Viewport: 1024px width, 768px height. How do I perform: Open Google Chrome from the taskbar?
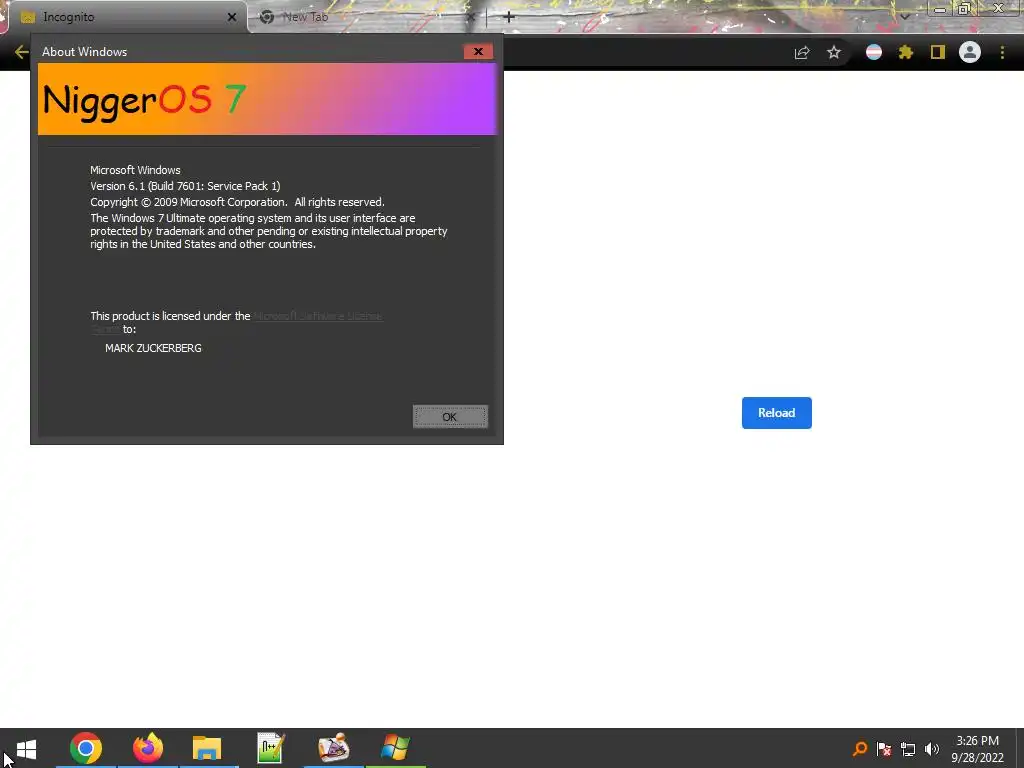click(86, 748)
